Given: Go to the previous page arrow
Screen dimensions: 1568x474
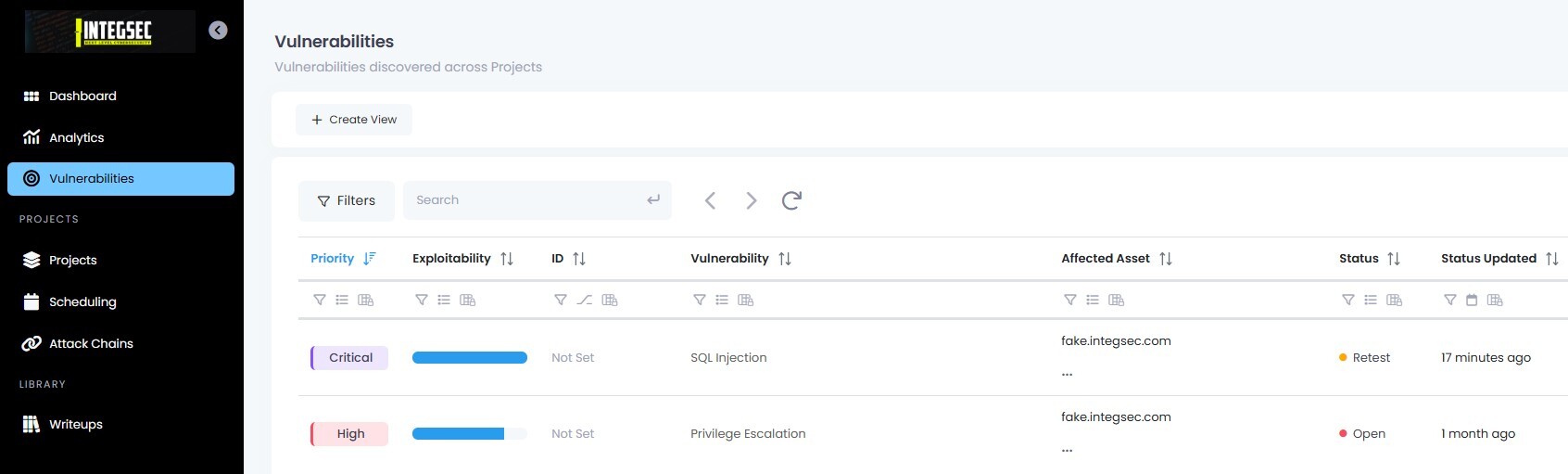Looking at the screenshot, I should [710, 200].
